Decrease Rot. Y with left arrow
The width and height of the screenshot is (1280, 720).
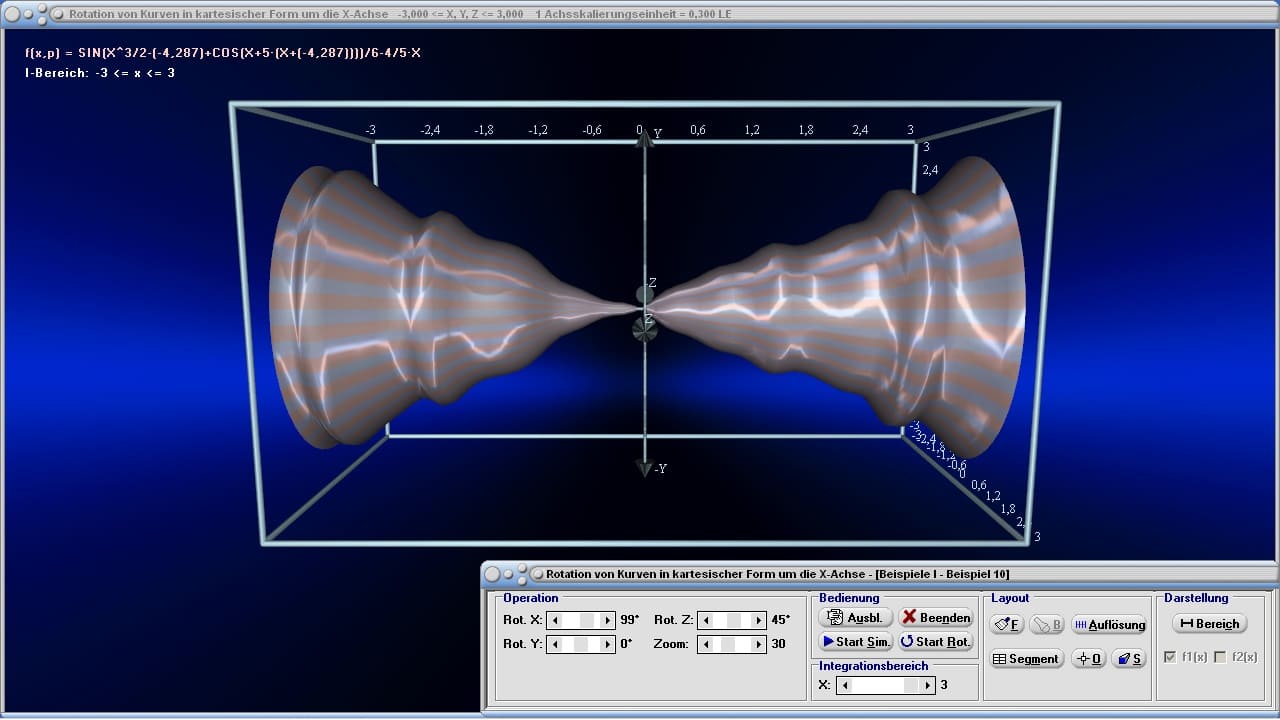coord(554,645)
